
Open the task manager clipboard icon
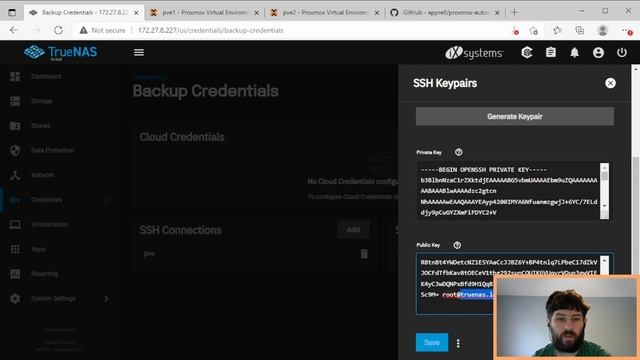coord(551,52)
